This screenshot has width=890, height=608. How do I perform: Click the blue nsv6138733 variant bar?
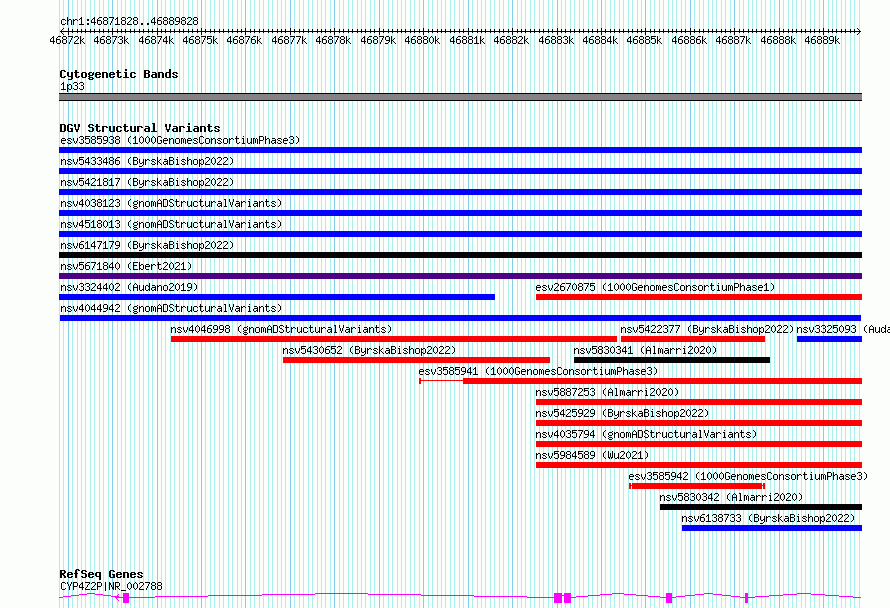[772, 528]
